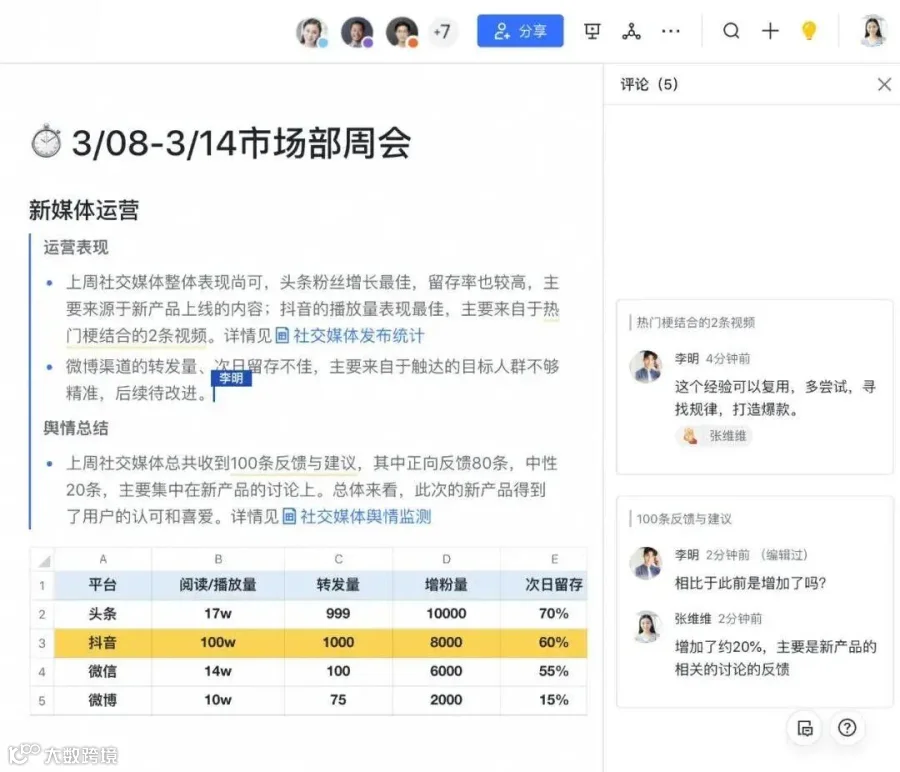This screenshot has height=772, width=900.
Task: Click the 次日留存 header cell
Action: (544, 585)
